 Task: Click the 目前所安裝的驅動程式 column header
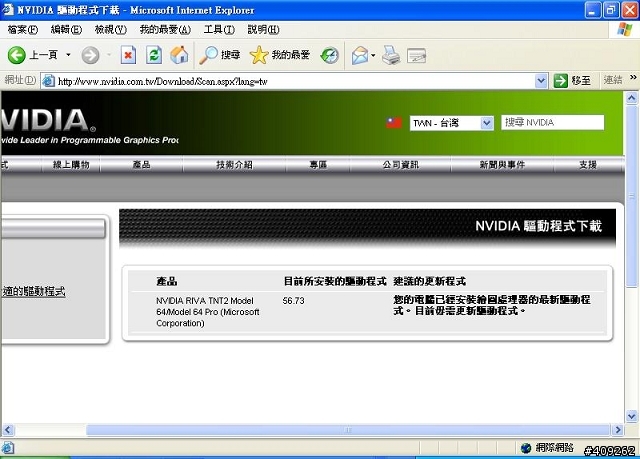pyautogui.click(x=335, y=281)
